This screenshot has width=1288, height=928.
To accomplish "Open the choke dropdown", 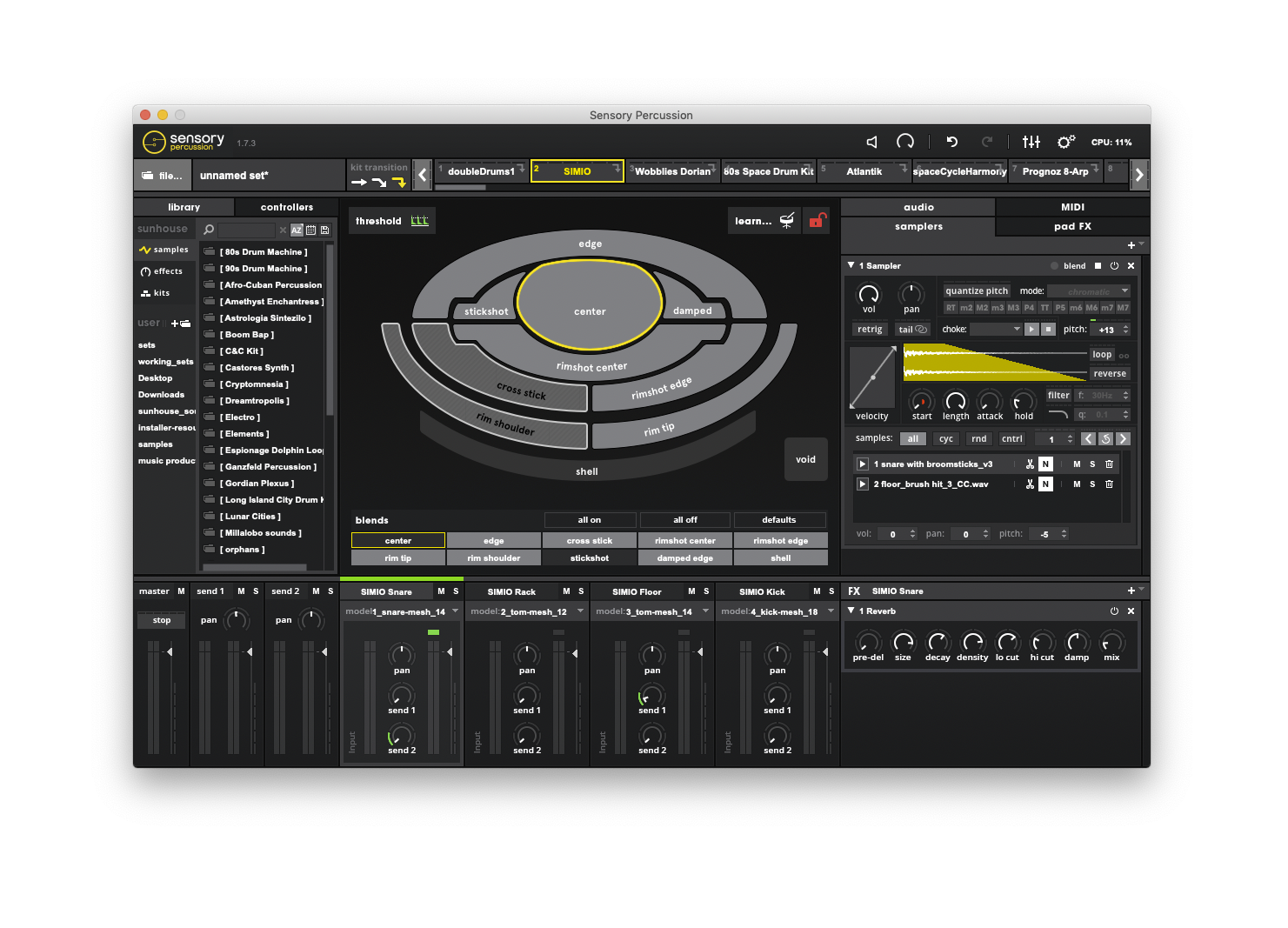I will [x=996, y=330].
